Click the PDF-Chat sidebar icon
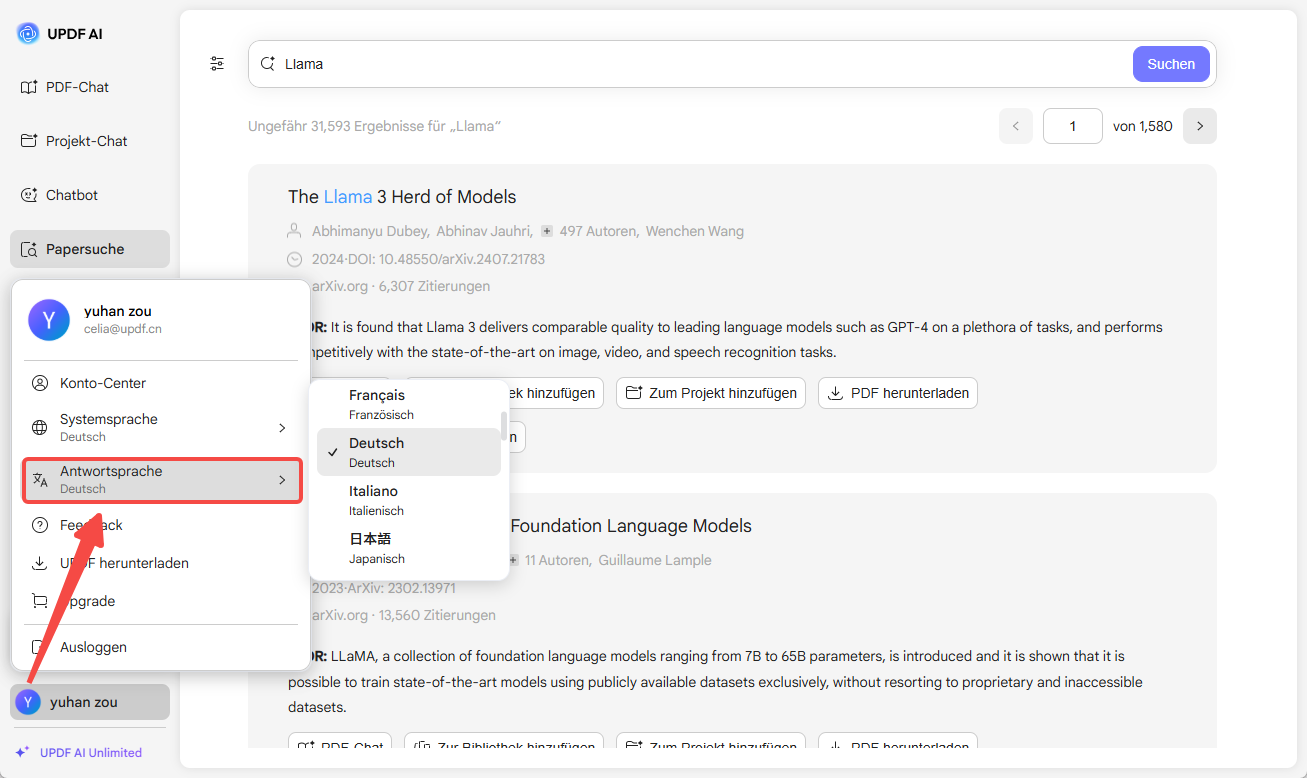The width and height of the screenshot is (1307, 778). (29, 87)
